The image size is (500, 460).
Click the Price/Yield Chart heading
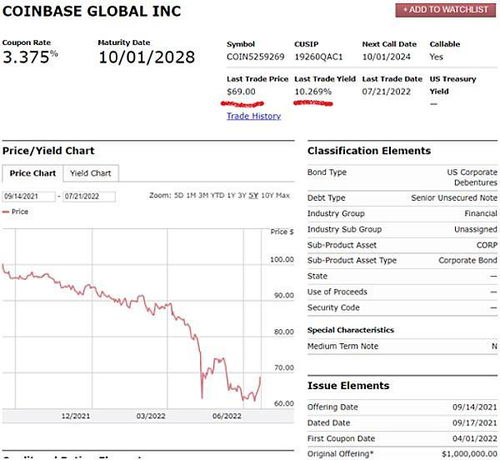(48, 151)
